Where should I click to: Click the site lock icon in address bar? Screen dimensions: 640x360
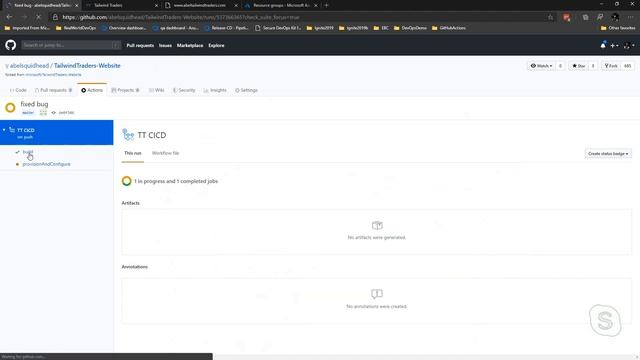[55, 17]
